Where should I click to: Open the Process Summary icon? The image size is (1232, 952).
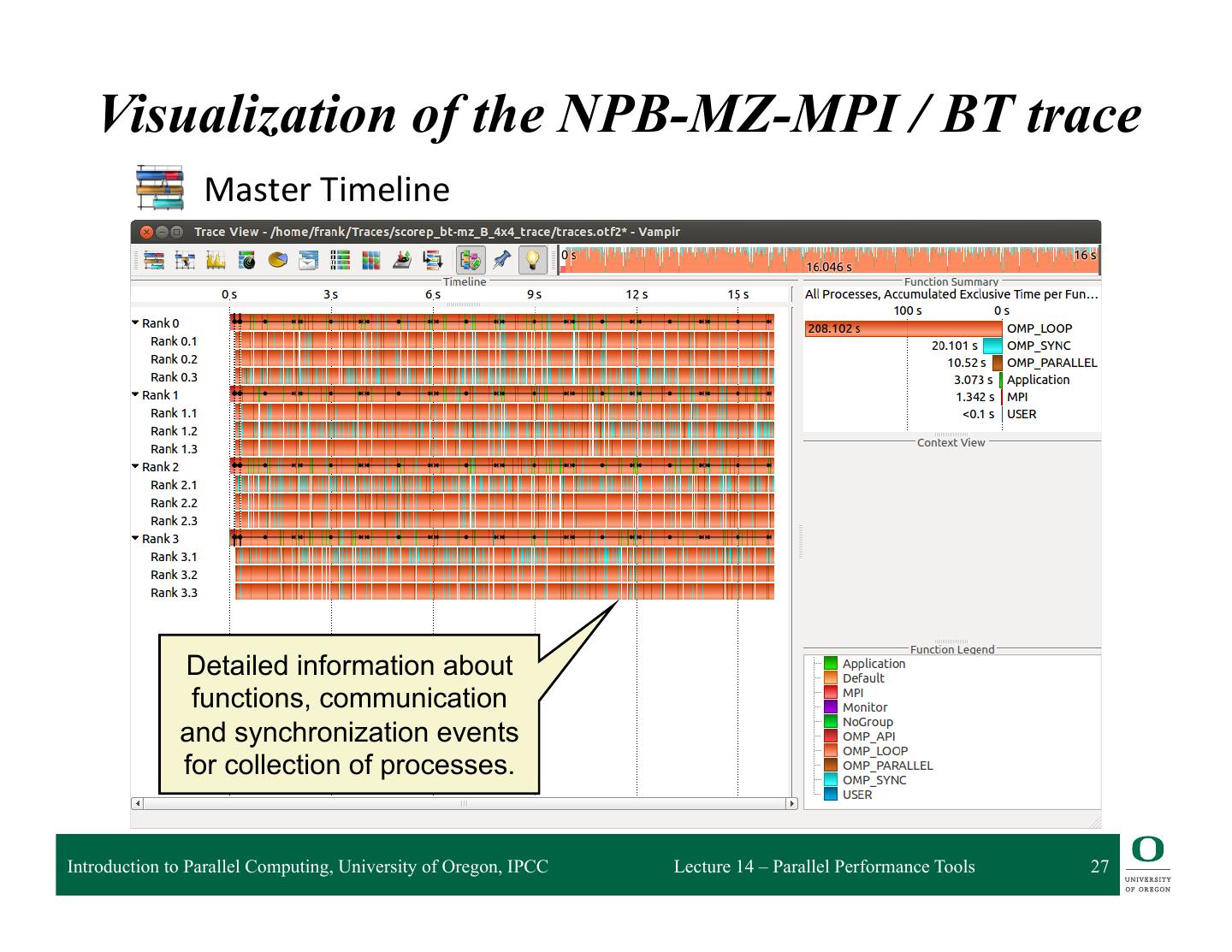coord(340,260)
